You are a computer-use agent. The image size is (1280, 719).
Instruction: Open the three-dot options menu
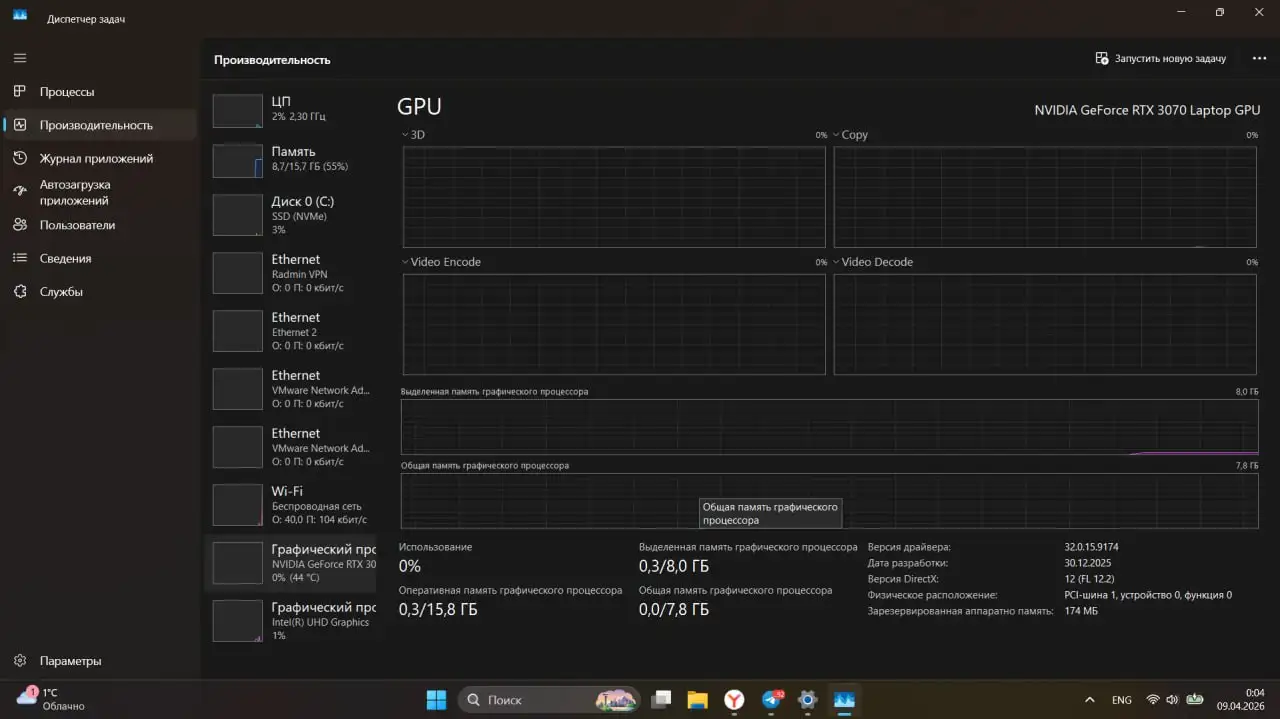tap(1259, 58)
